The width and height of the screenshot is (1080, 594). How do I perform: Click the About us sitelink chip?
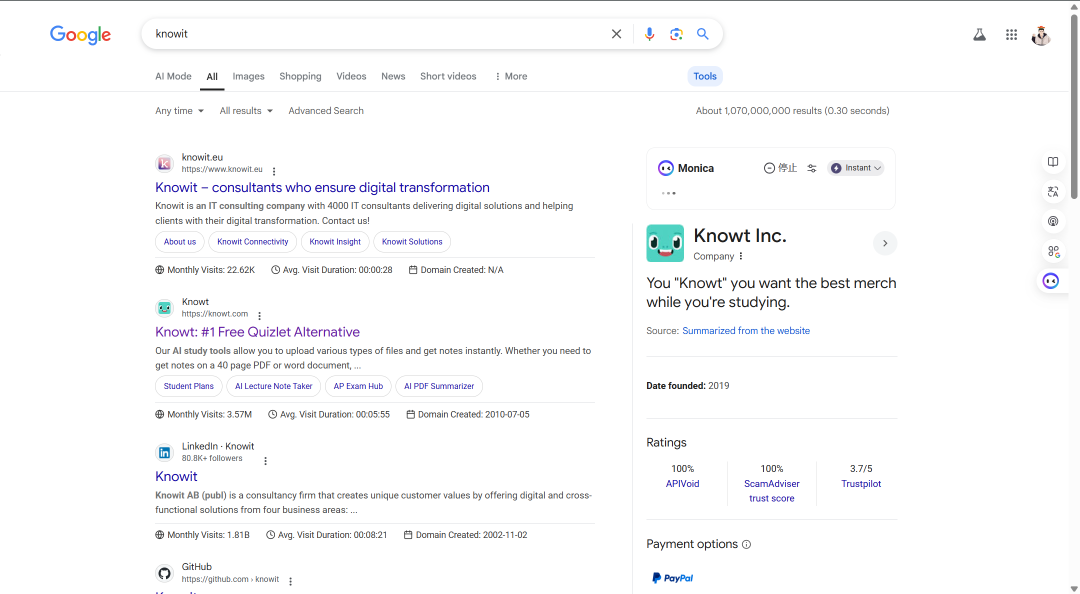click(x=180, y=242)
